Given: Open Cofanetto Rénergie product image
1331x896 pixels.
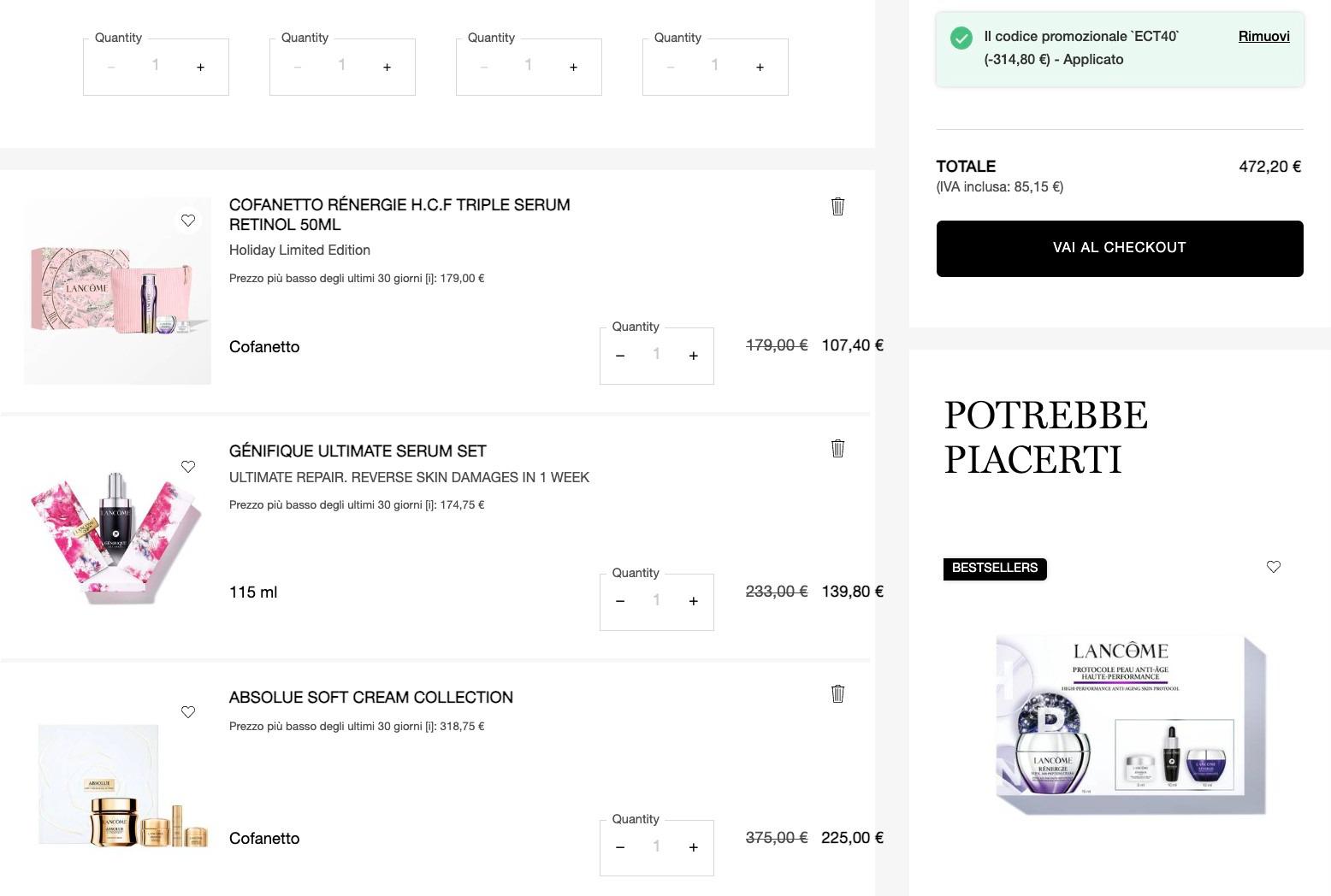Looking at the screenshot, I should tap(117, 292).
